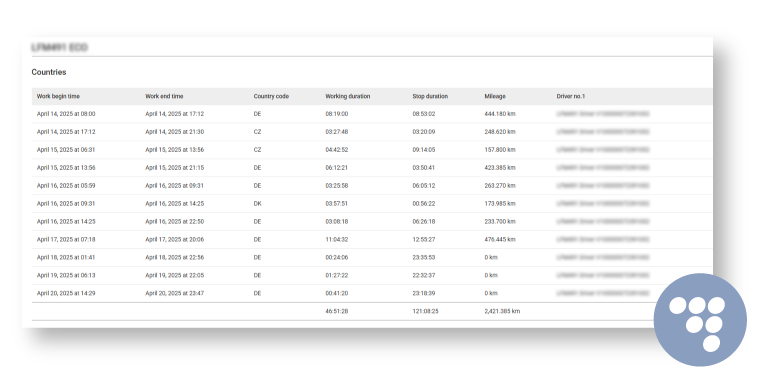Select the DK country code cell
768x391 pixels.
(x=257, y=203)
